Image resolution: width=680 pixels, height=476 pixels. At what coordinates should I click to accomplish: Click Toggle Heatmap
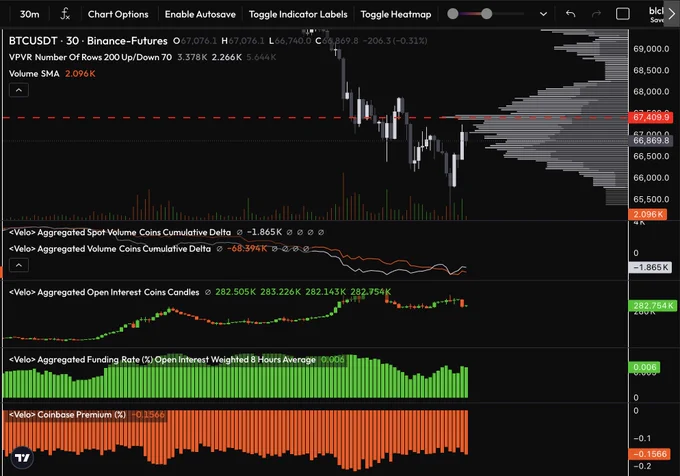coord(396,14)
